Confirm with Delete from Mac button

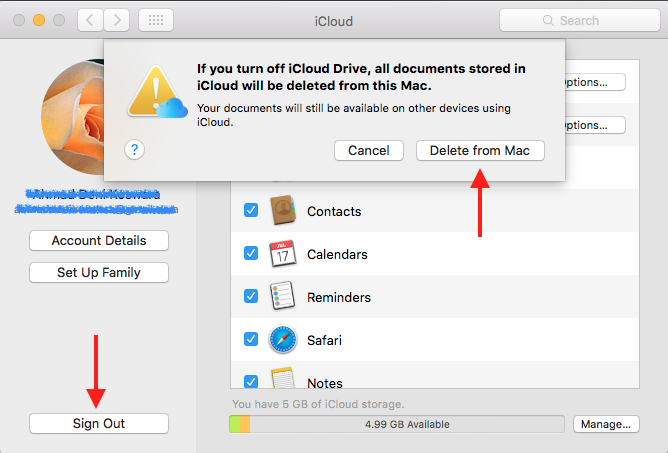(480, 150)
